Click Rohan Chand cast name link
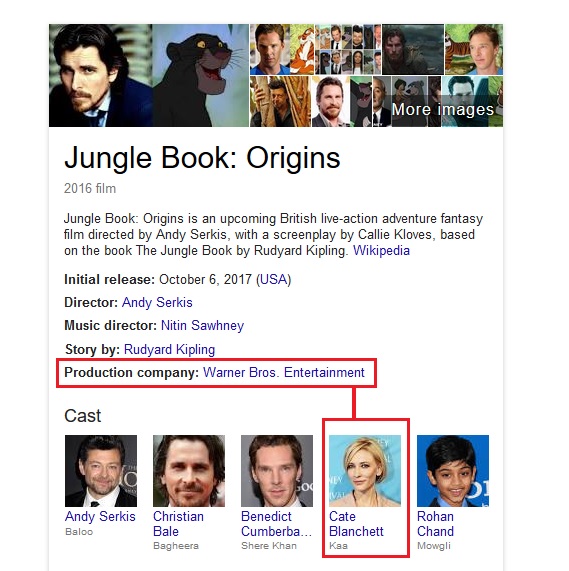This screenshot has width=569, height=571. point(435,524)
